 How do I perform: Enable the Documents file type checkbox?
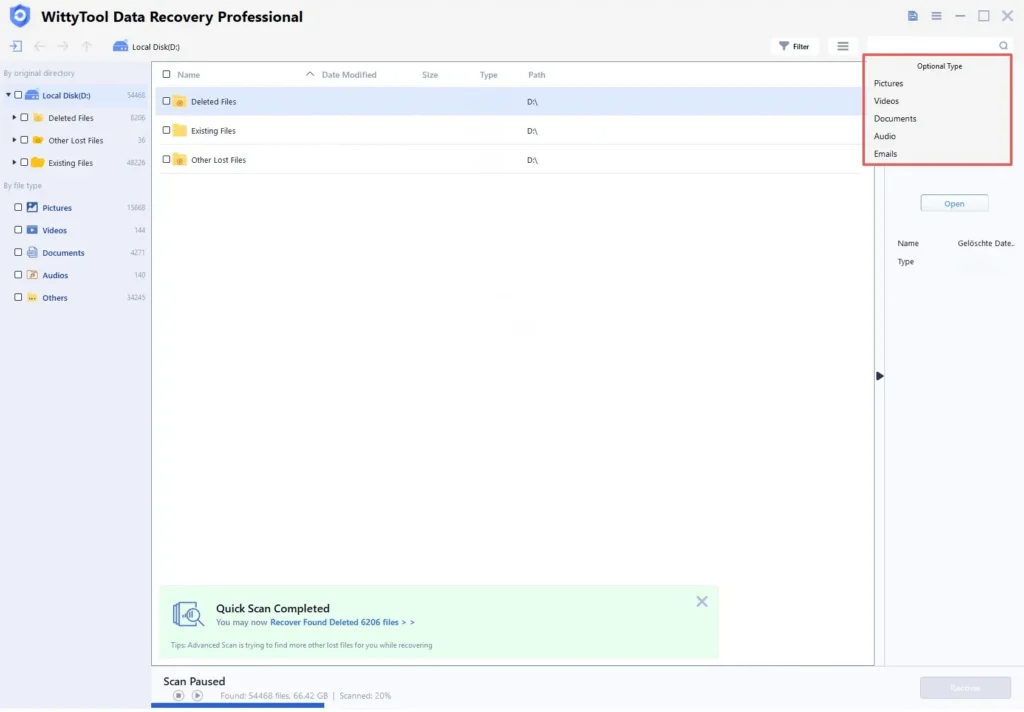tap(18, 252)
